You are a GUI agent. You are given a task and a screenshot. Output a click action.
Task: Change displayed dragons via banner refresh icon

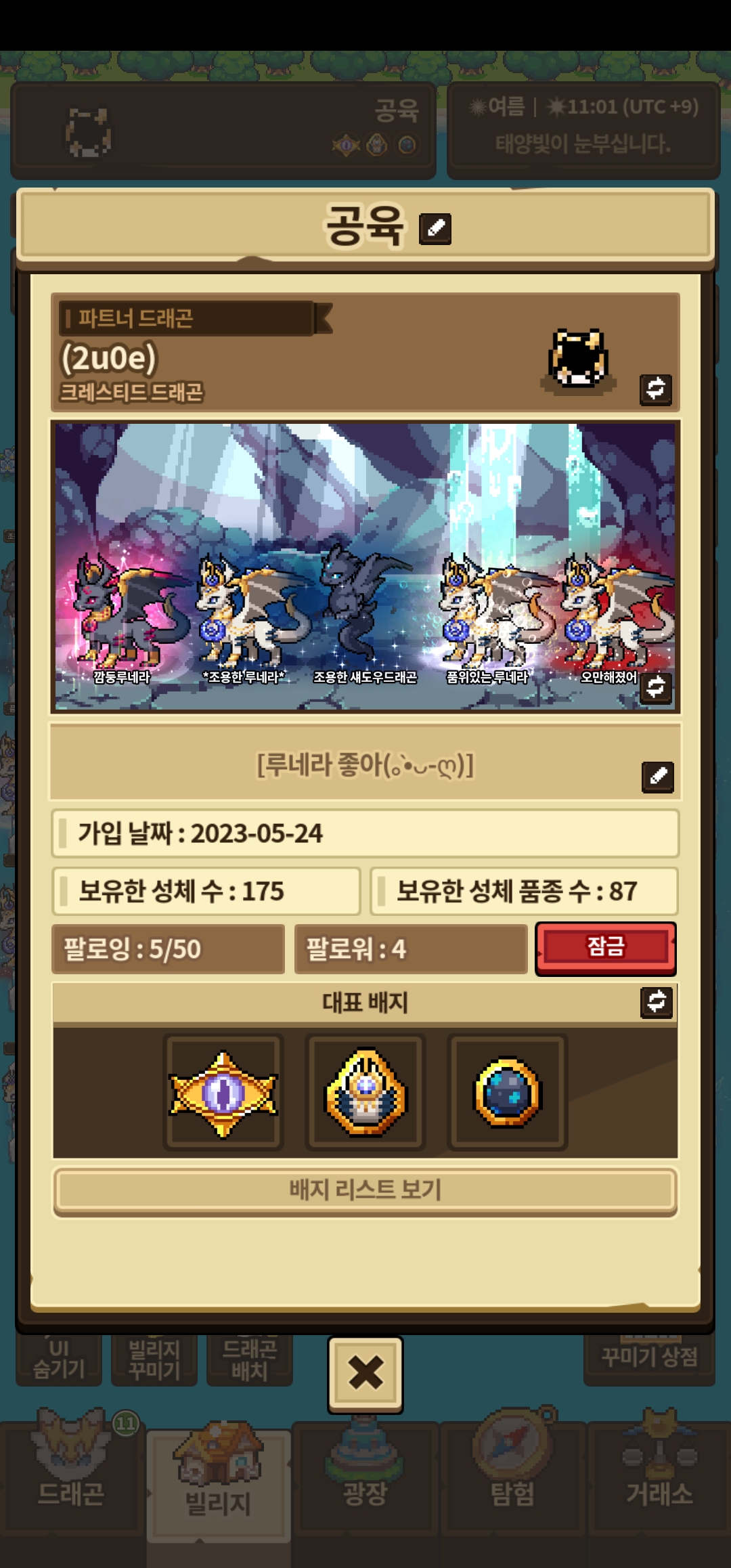pyautogui.click(x=656, y=688)
